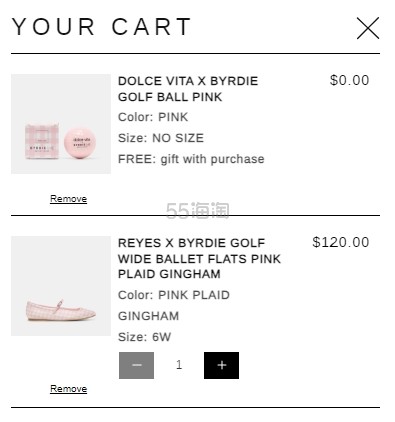395x422 pixels.
Task: Close the cart with the X icon
Action: click(368, 28)
